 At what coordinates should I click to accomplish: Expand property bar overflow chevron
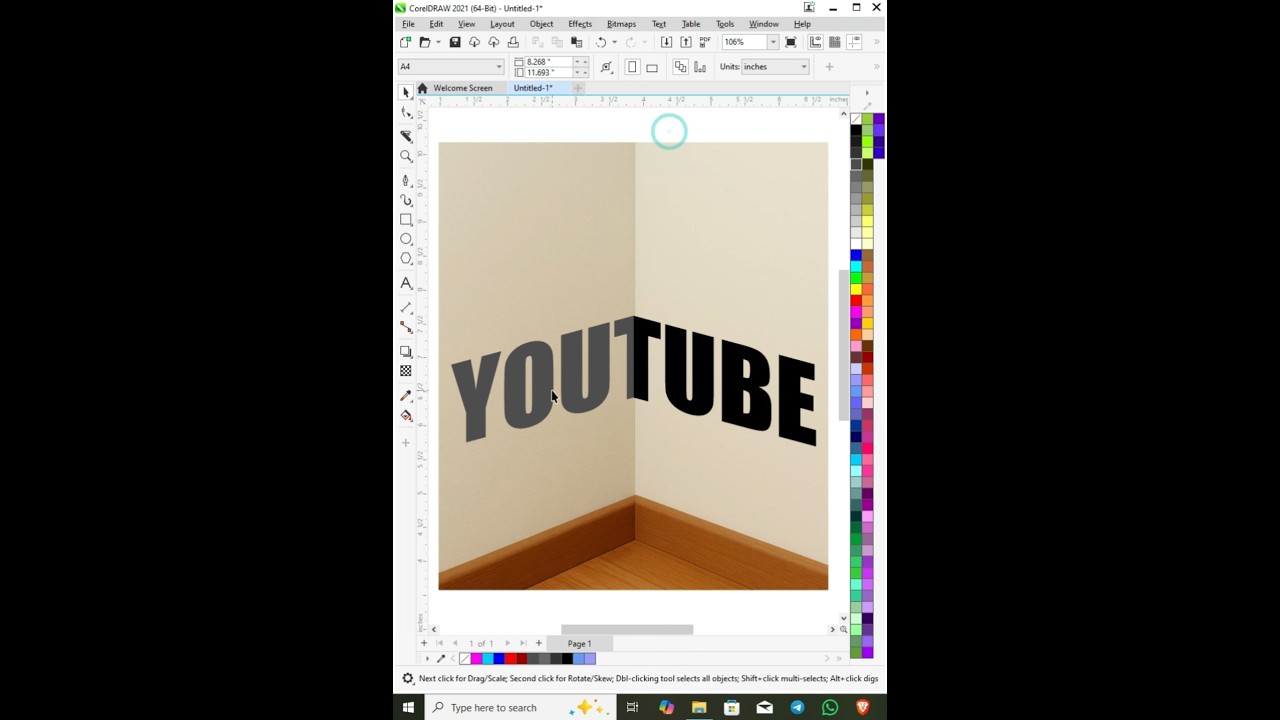click(877, 67)
